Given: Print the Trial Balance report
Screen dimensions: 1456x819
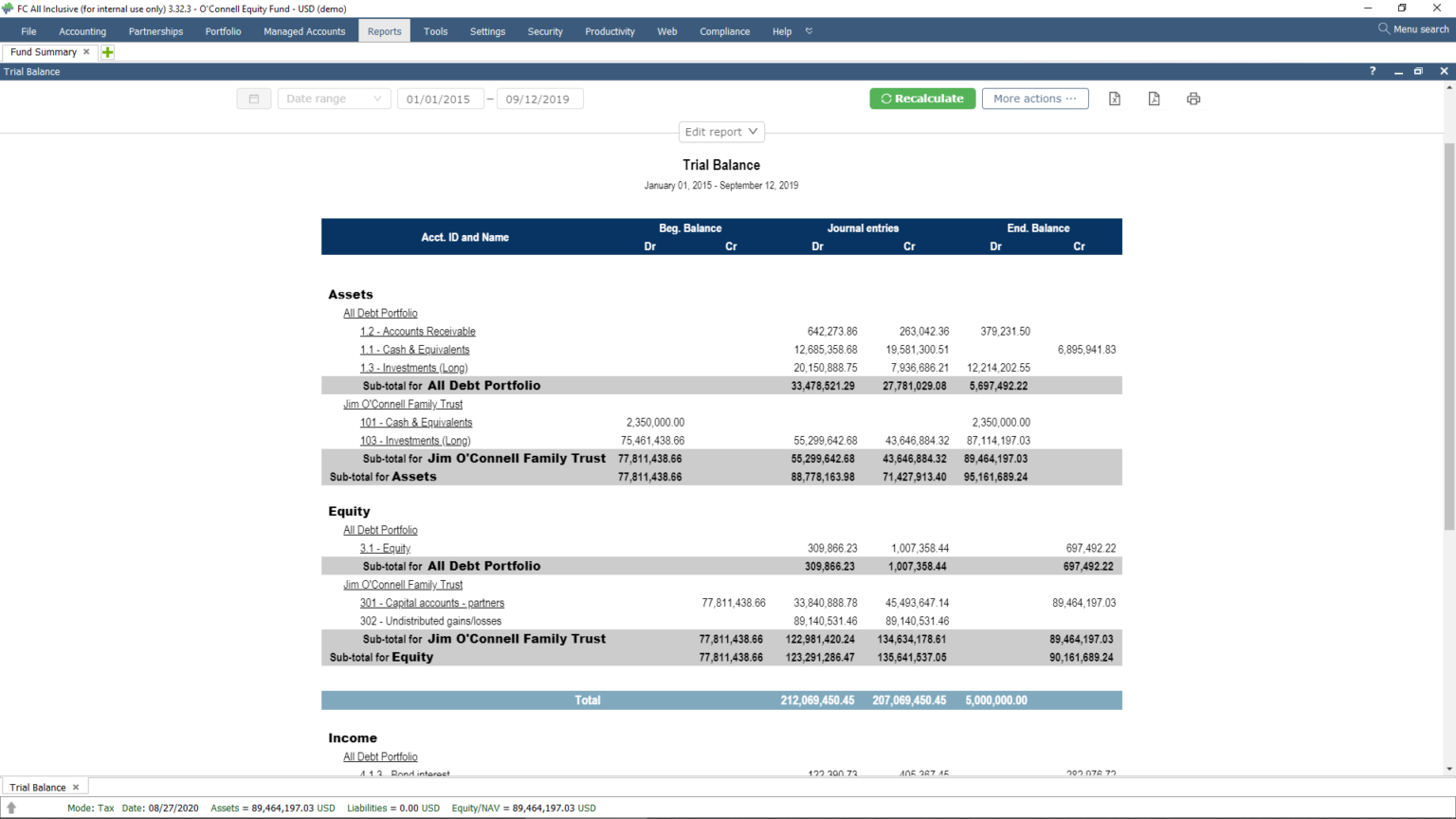Looking at the screenshot, I should coord(1193,98).
